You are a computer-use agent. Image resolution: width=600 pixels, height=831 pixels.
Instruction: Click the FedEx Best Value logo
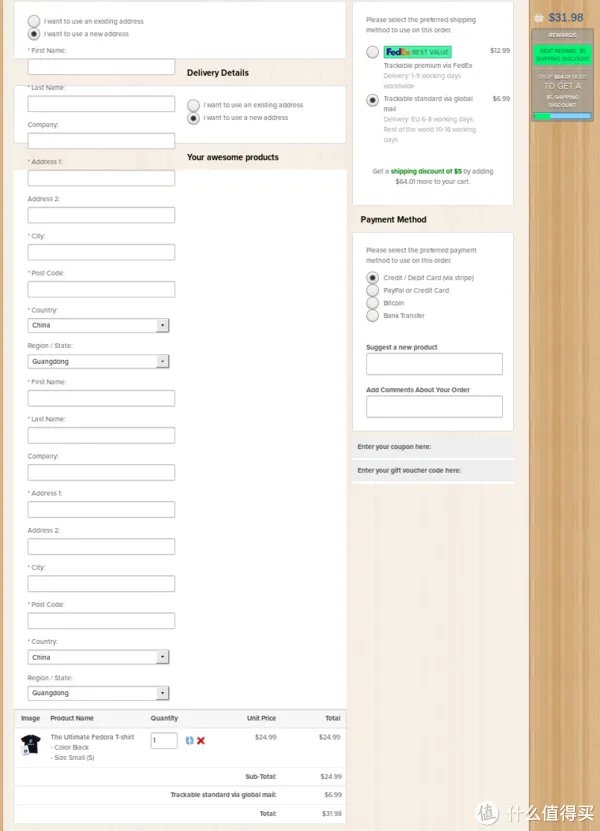point(418,52)
